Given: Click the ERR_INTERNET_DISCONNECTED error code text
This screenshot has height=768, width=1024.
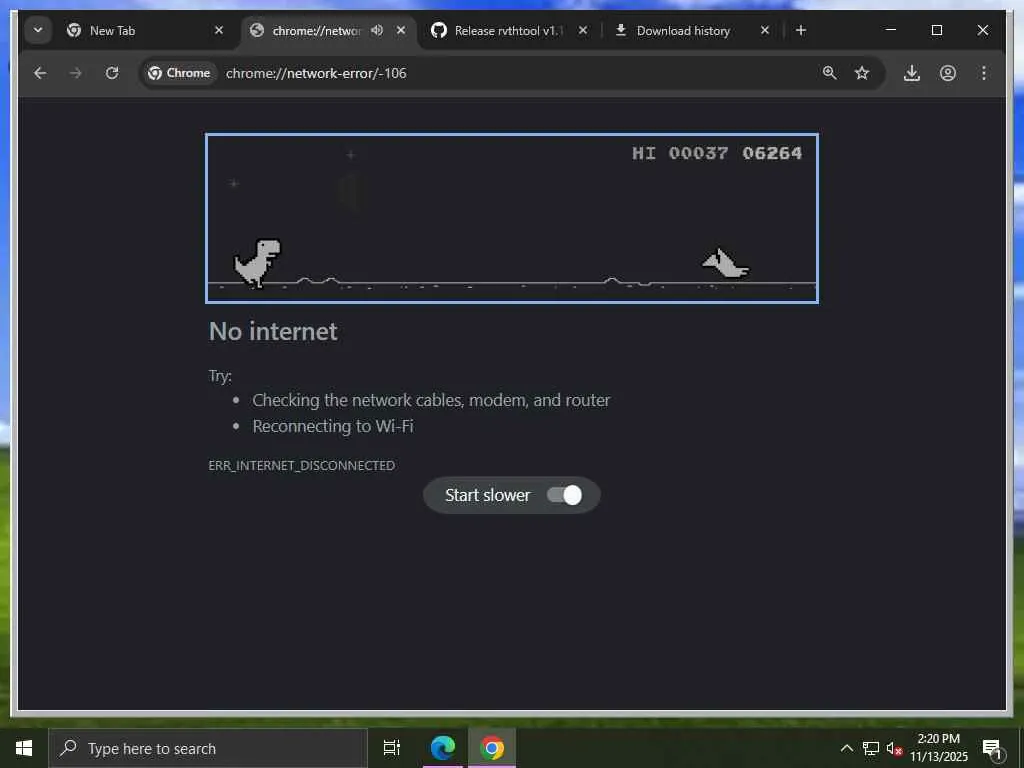Looking at the screenshot, I should click(302, 465).
